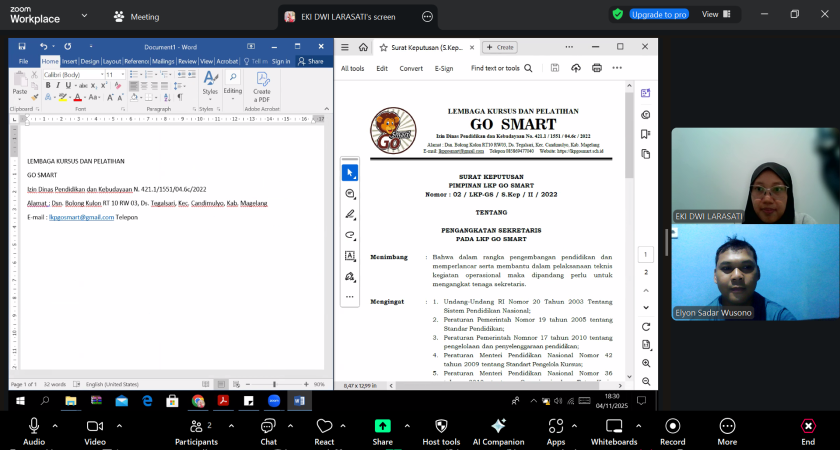The width and height of the screenshot is (840, 450).
Task: Select the Acrobat arrow selection tool
Action: pos(350,172)
